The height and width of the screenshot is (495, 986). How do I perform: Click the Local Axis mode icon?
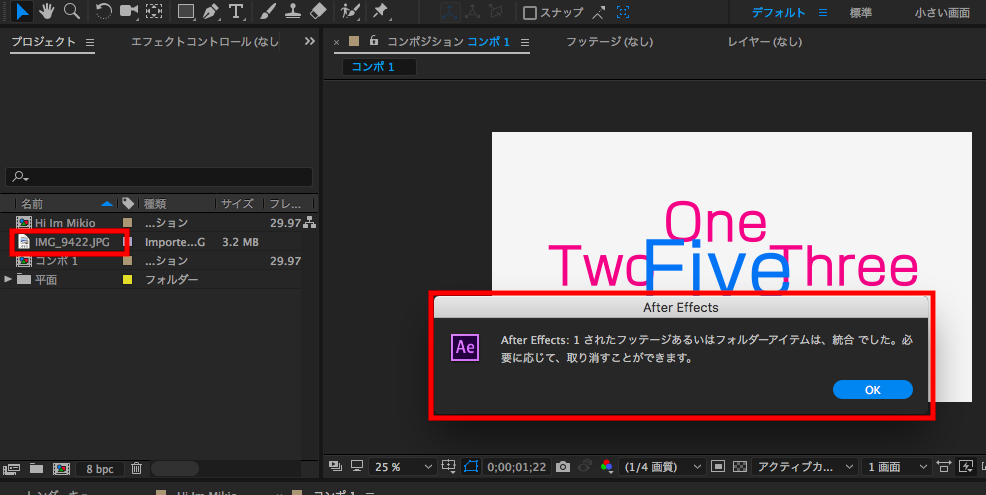pos(449,12)
